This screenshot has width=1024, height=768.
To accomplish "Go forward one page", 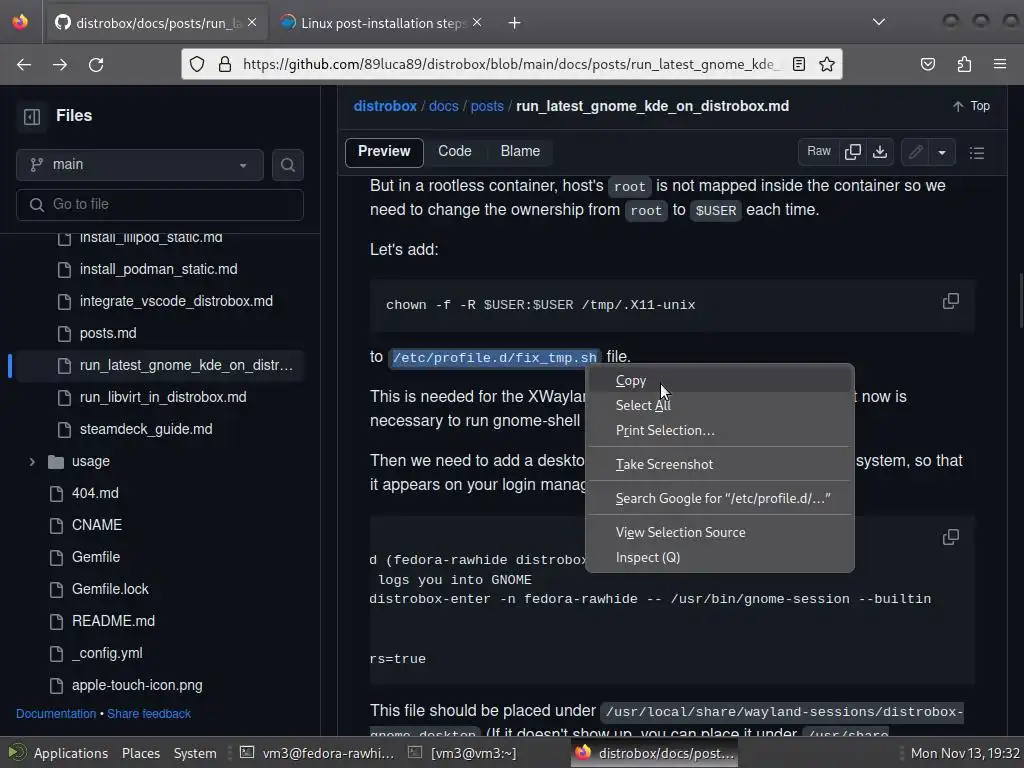I will point(60,65).
